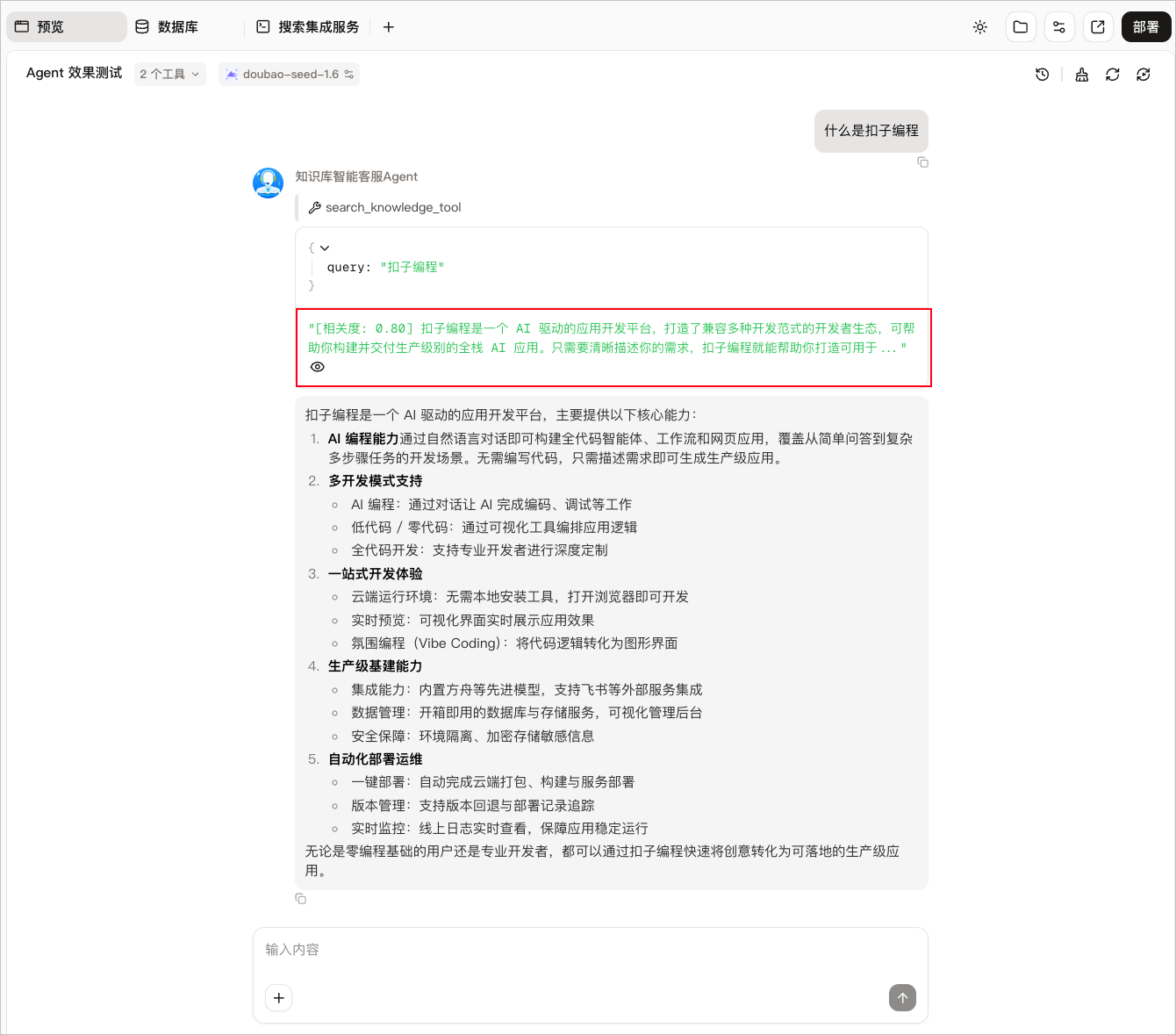Image resolution: width=1176 pixels, height=1035 pixels.
Task: Click the Agent 效果测试 title
Action: tap(75, 73)
